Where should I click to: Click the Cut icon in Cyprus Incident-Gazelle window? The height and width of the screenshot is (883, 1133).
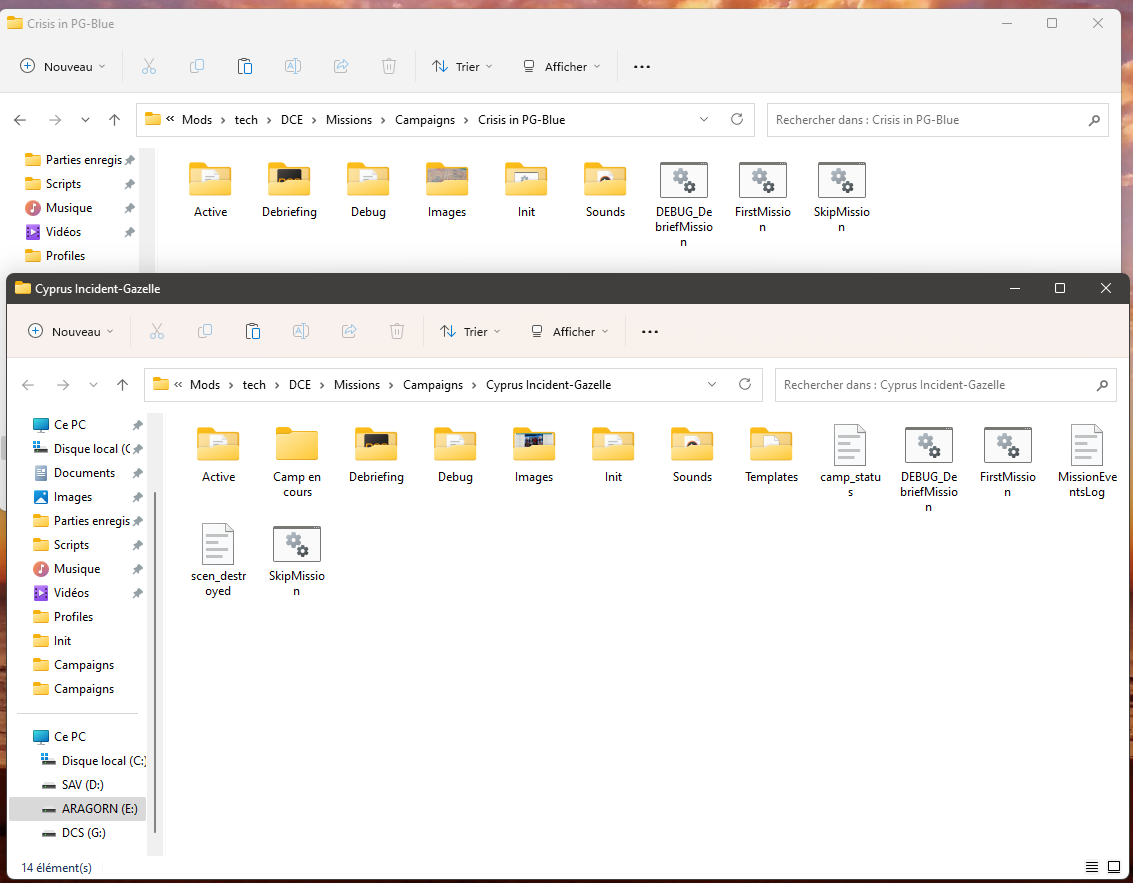[x=157, y=332]
